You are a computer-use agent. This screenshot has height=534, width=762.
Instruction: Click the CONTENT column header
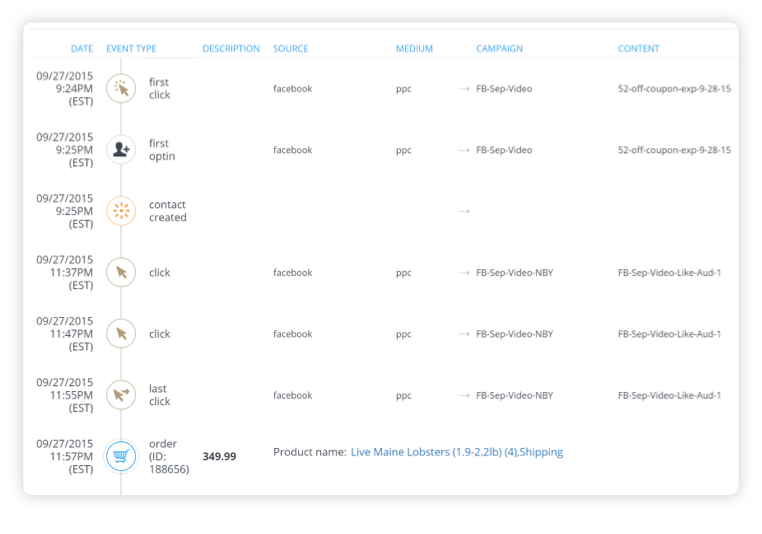[639, 49]
